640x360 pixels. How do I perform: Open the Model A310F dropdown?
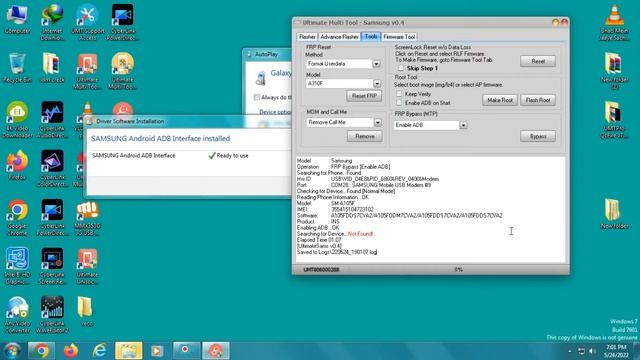coord(377,84)
